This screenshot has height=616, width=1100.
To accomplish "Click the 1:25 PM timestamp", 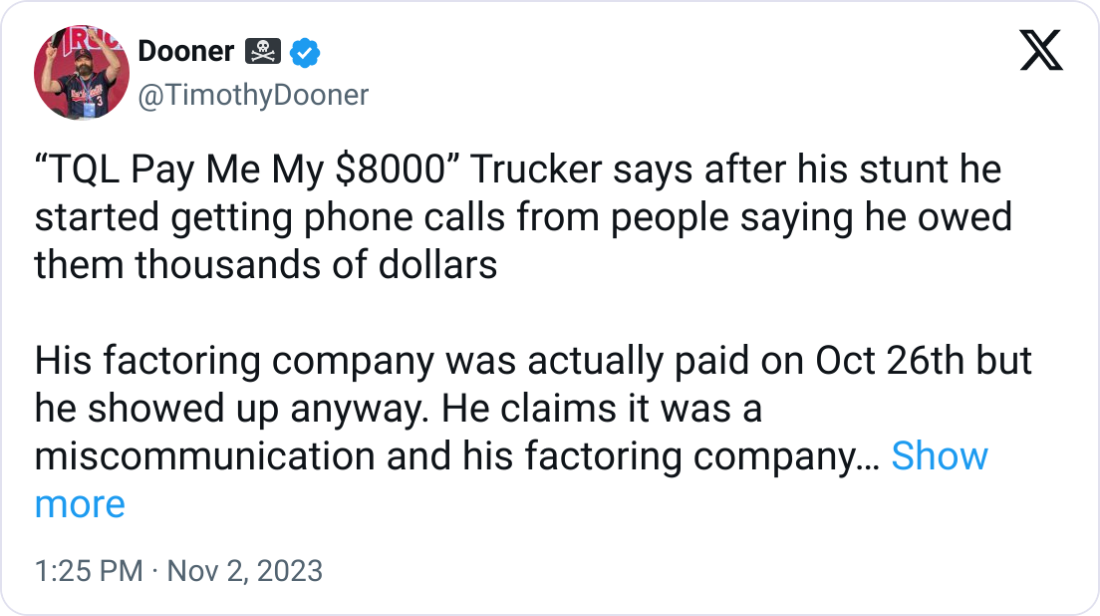I will tap(88, 571).
